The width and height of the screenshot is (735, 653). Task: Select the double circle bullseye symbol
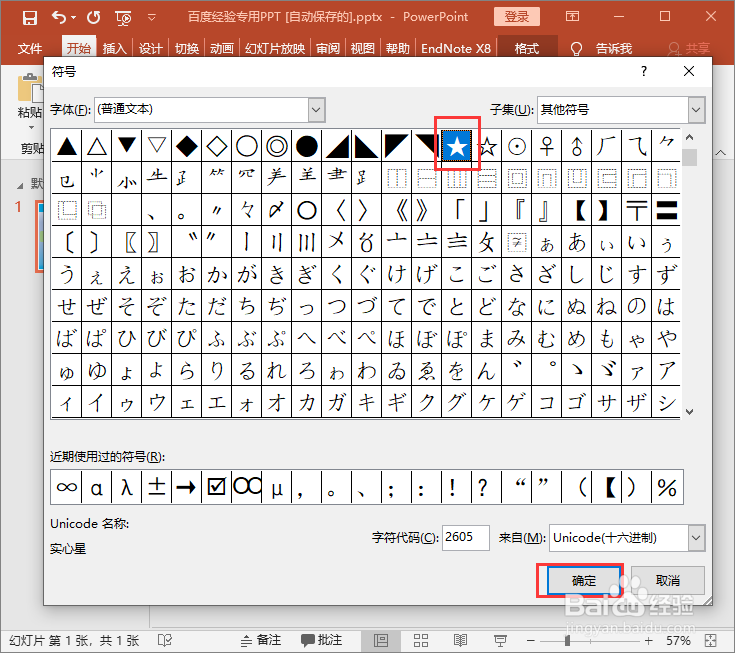coord(277,146)
